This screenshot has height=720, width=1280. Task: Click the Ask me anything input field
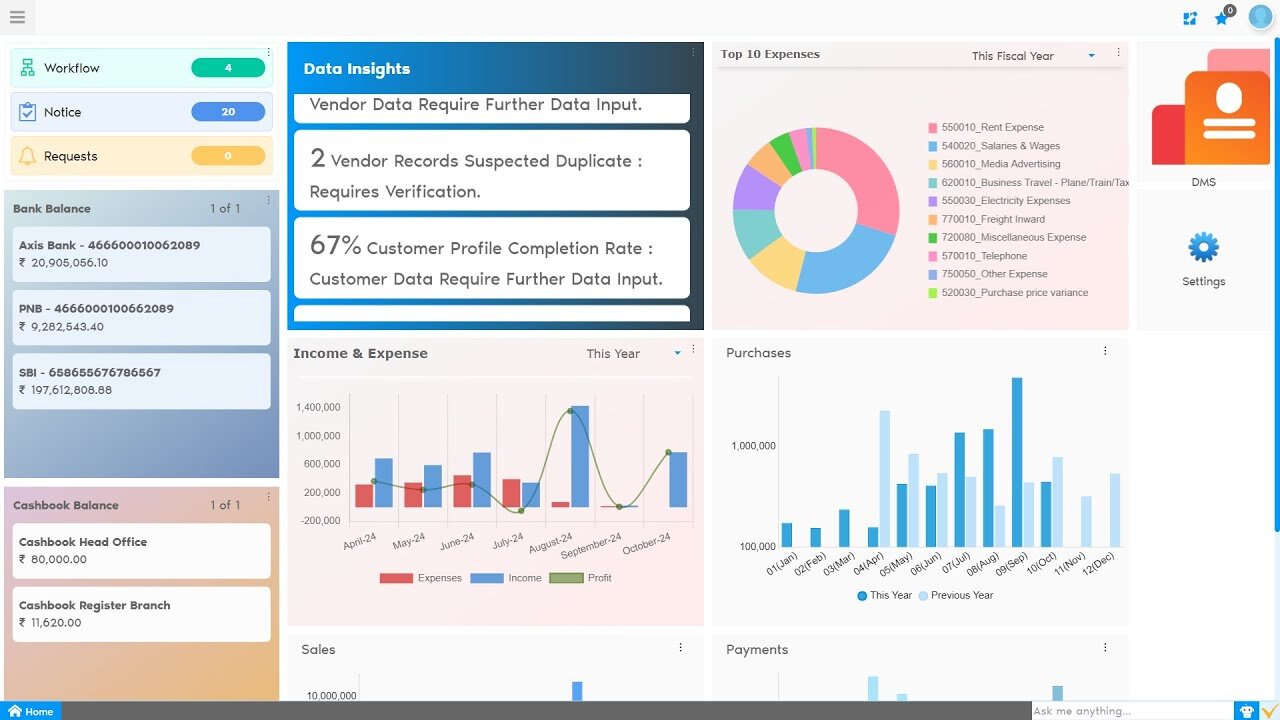pyautogui.click(x=1130, y=711)
